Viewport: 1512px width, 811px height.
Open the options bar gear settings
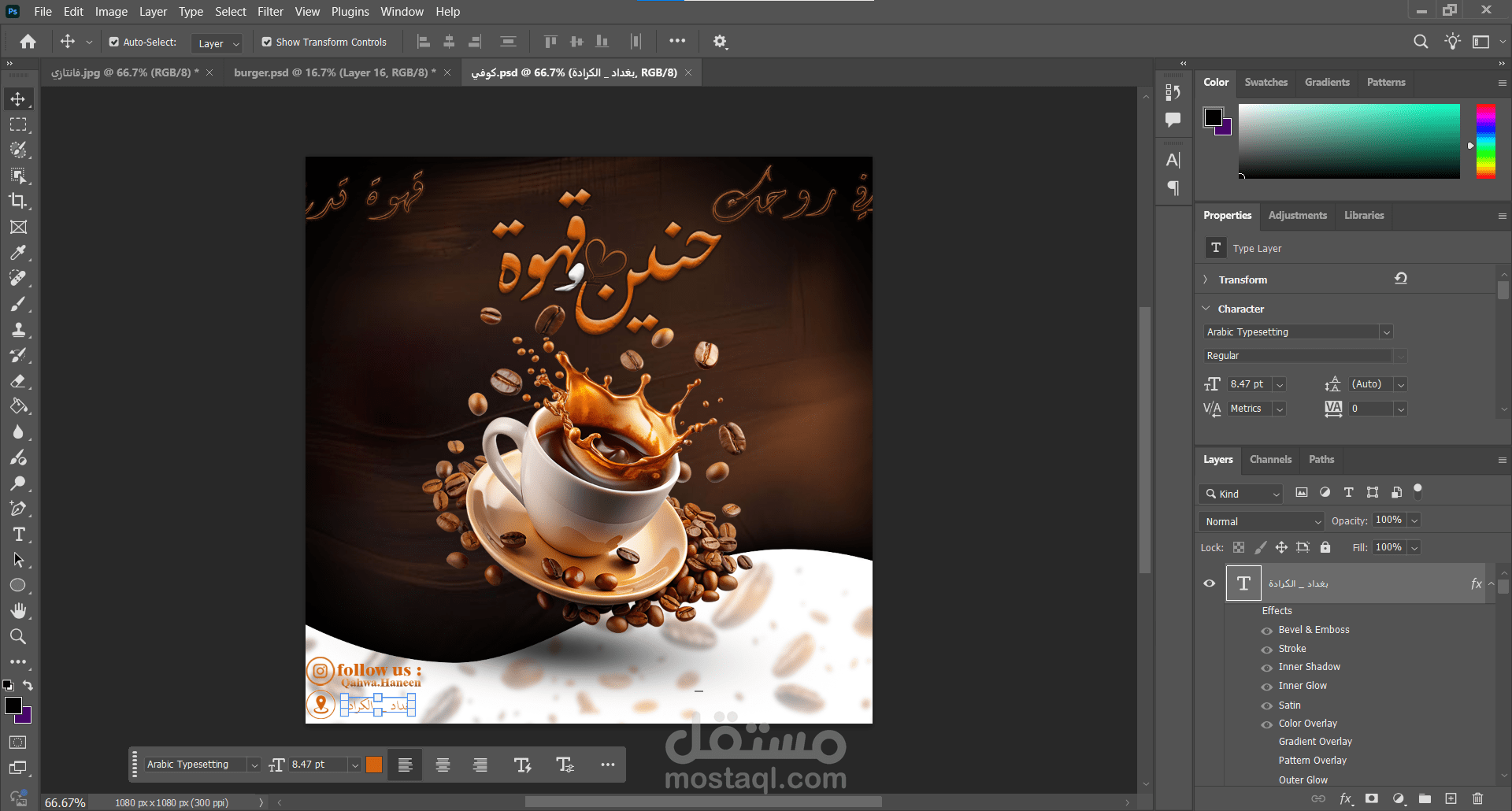pos(720,42)
